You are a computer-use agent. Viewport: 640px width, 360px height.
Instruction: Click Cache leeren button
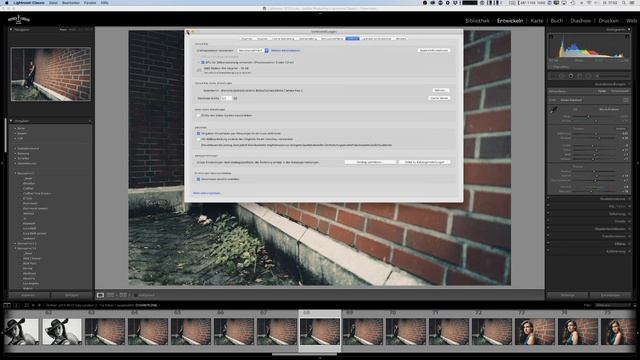pos(440,98)
